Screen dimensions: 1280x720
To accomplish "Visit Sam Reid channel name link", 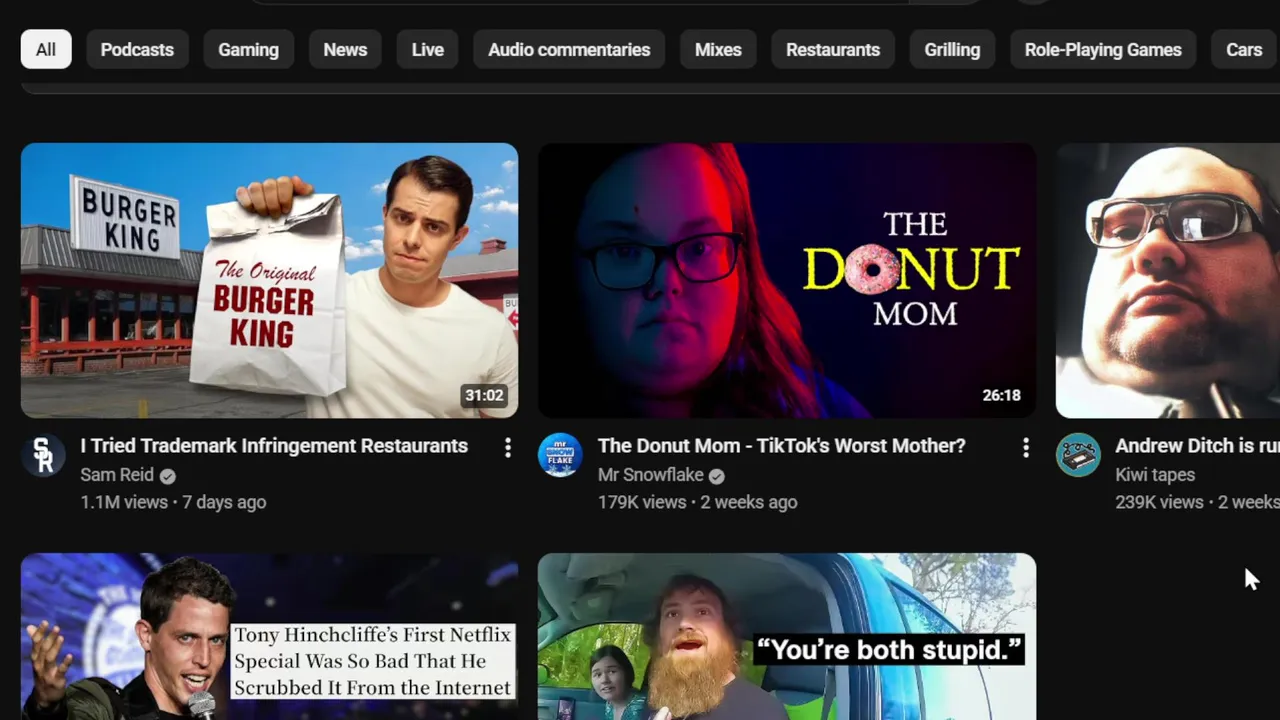I will (117, 475).
